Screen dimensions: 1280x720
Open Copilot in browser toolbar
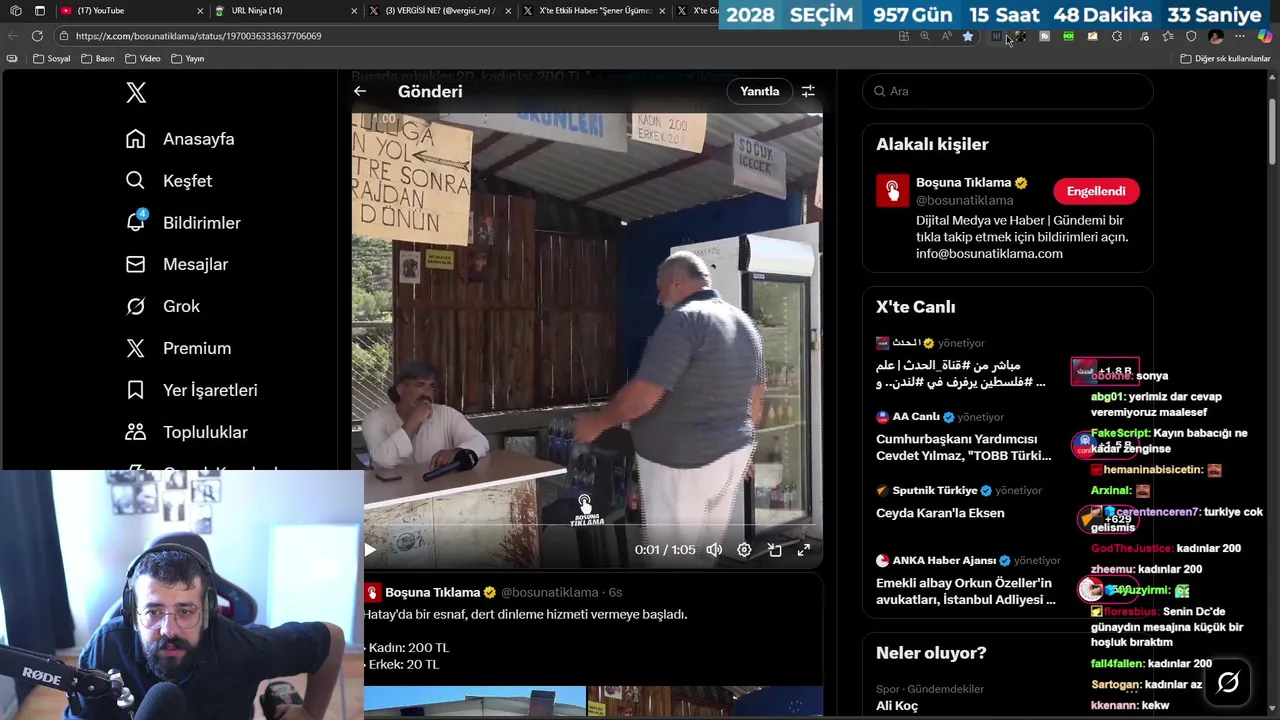tap(1265, 36)
